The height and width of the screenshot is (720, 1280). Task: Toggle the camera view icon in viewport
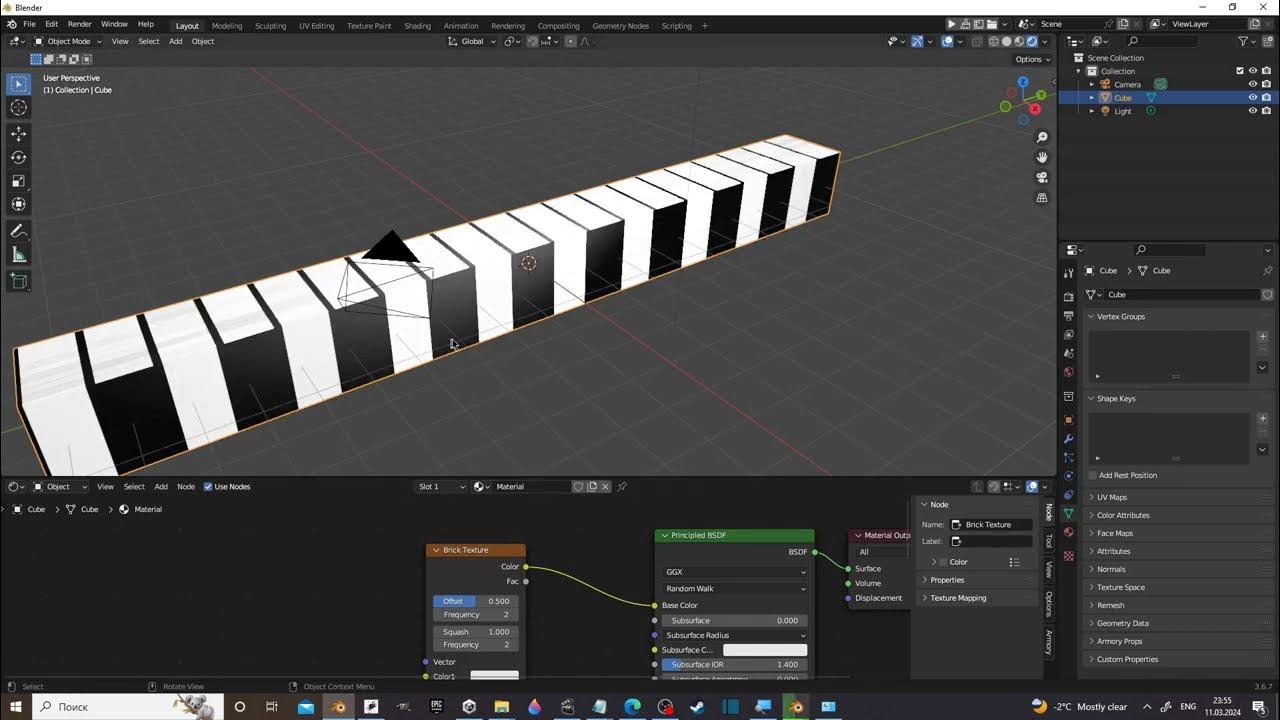pyautogui.click(x=1042, y=177)
